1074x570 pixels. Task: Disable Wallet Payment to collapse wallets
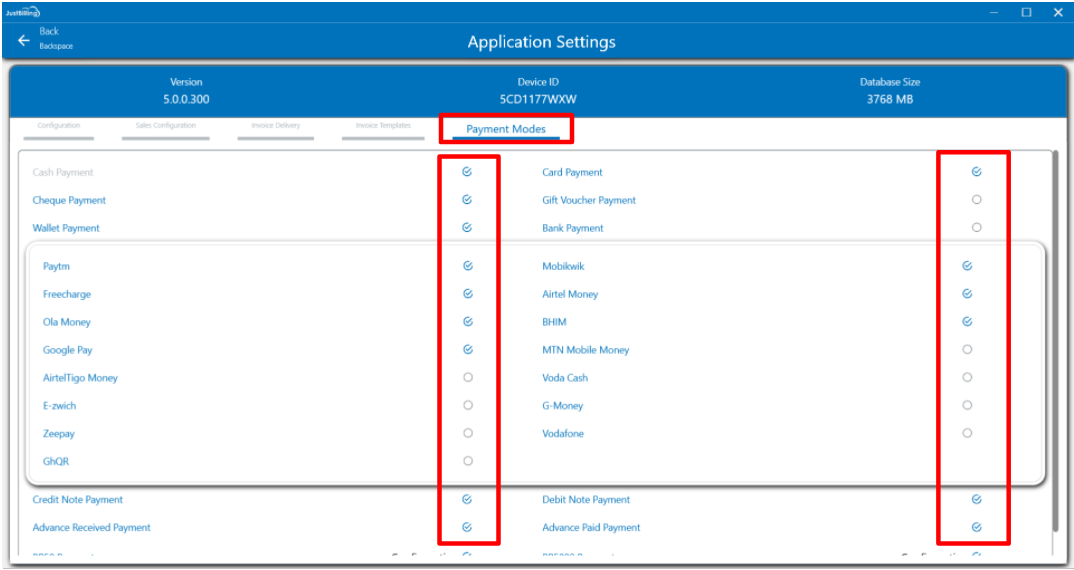point(467,228)
